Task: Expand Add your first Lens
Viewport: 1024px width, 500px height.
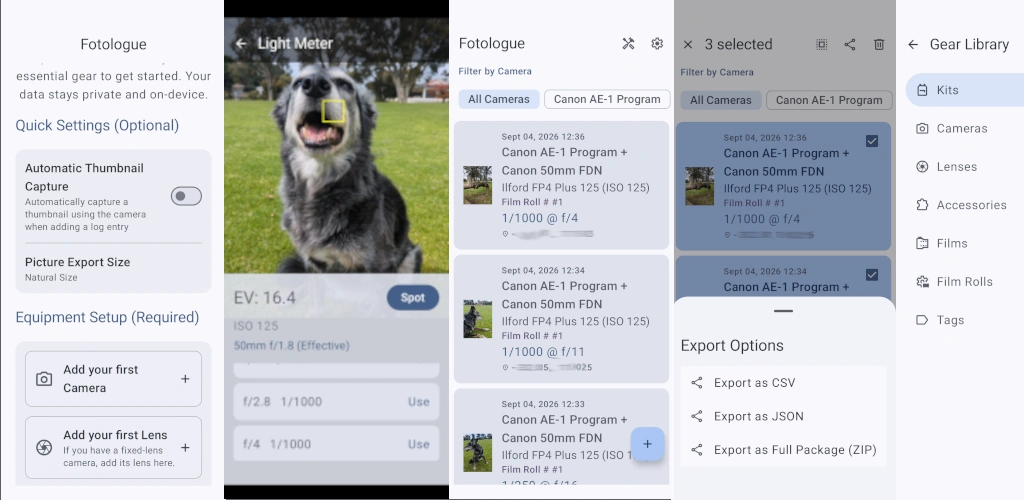Action: coord(113,448)
